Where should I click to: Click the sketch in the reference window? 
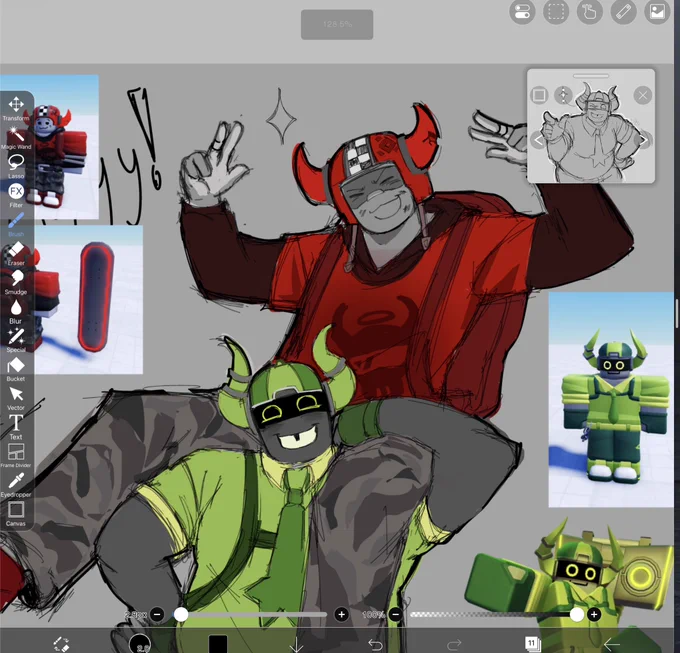pos(591,132)
